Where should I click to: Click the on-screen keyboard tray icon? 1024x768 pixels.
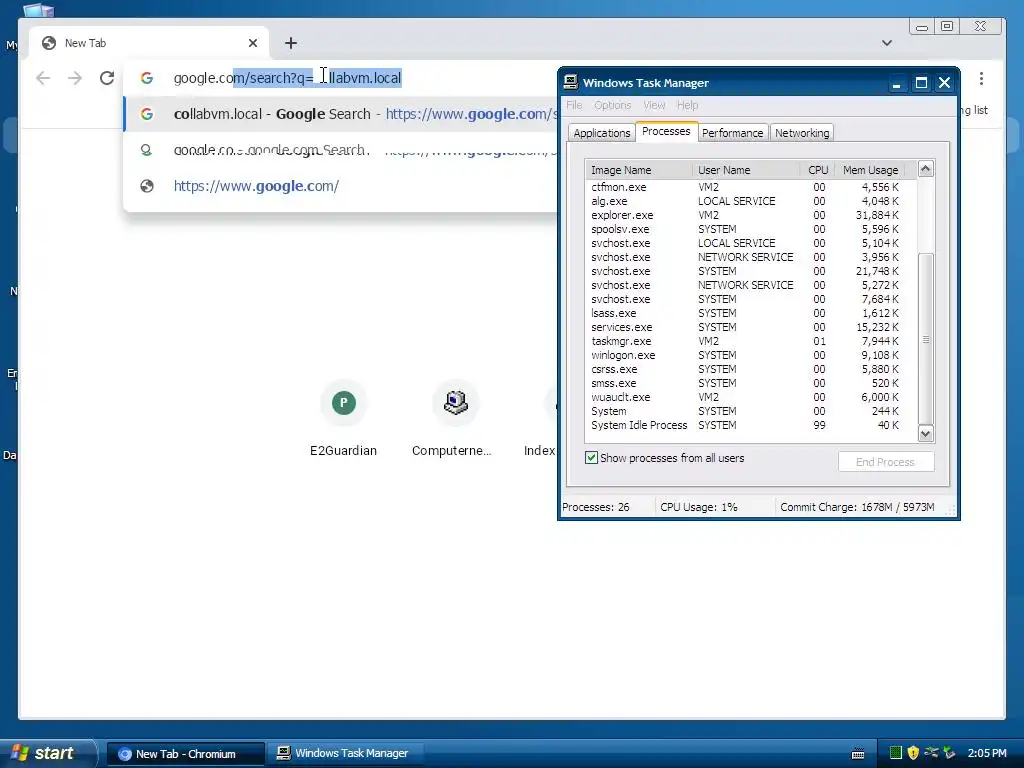click(858, 754)
